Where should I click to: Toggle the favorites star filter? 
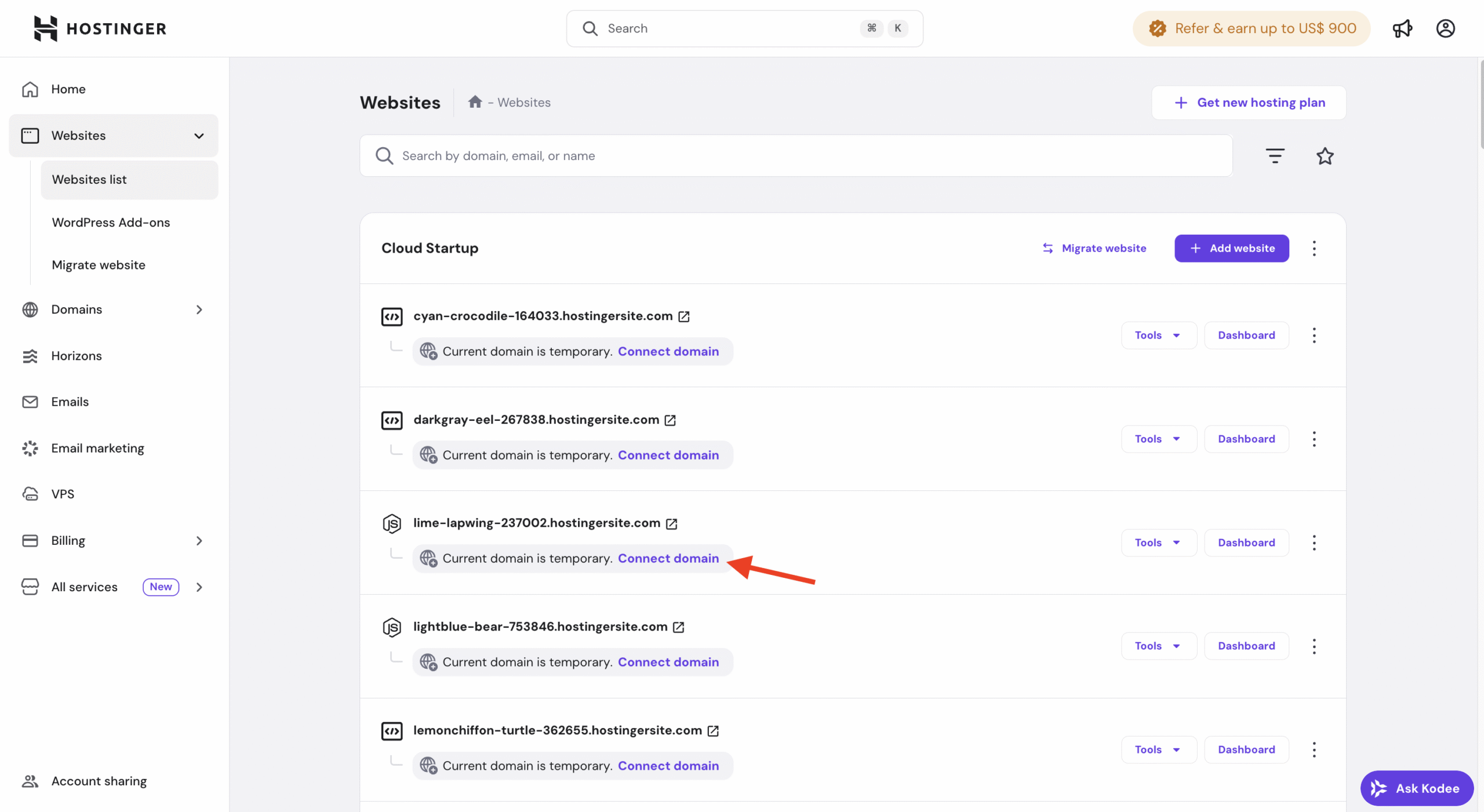(1325, 156)
